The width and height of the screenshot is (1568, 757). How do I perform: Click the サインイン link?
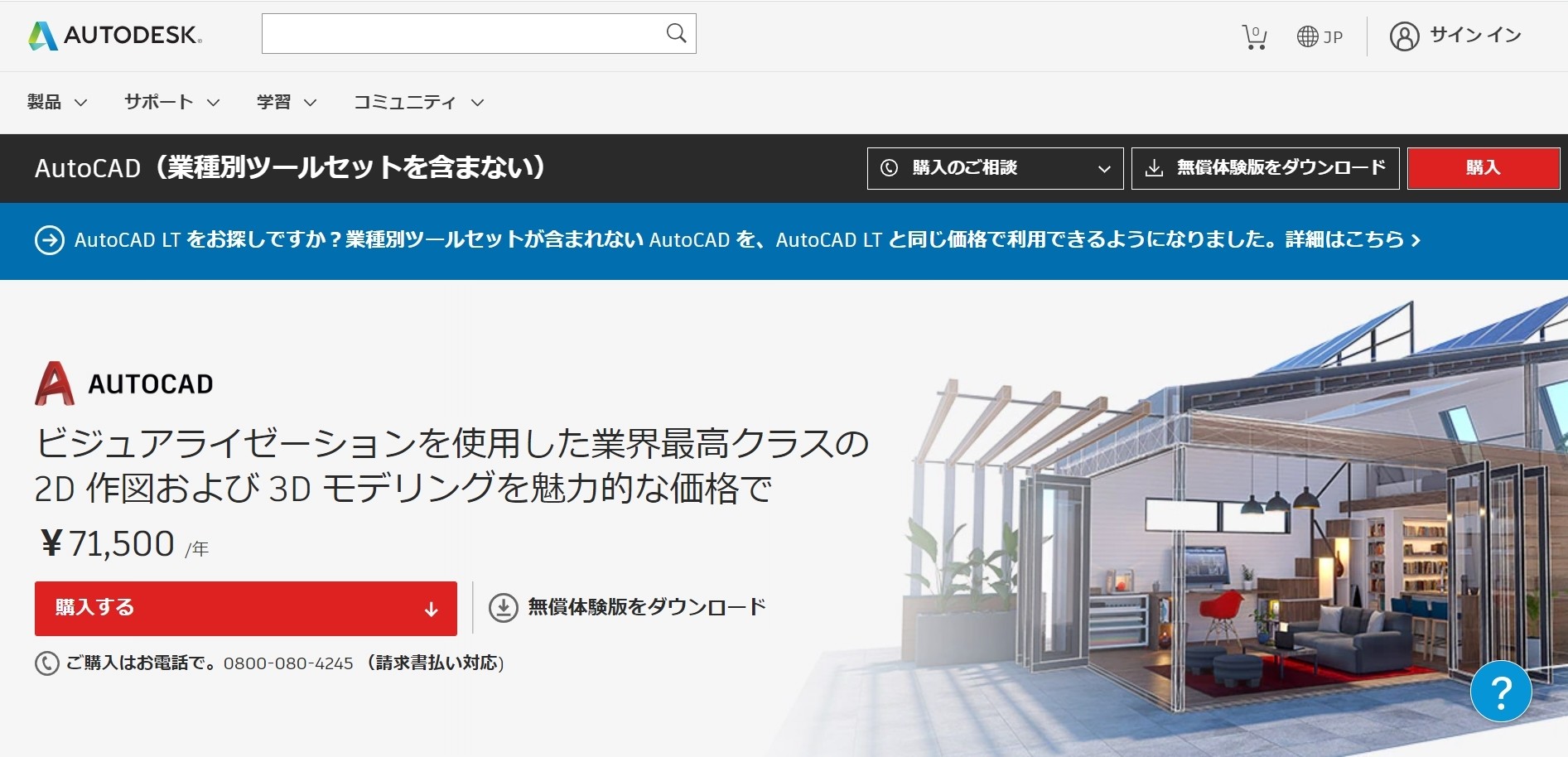pos(1475,35)
